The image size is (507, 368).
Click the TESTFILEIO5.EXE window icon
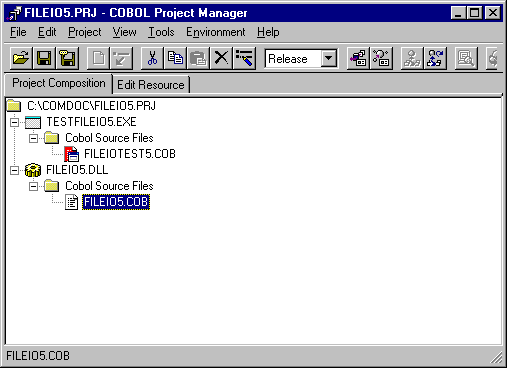pyautogui.click(x=33, y=122)
